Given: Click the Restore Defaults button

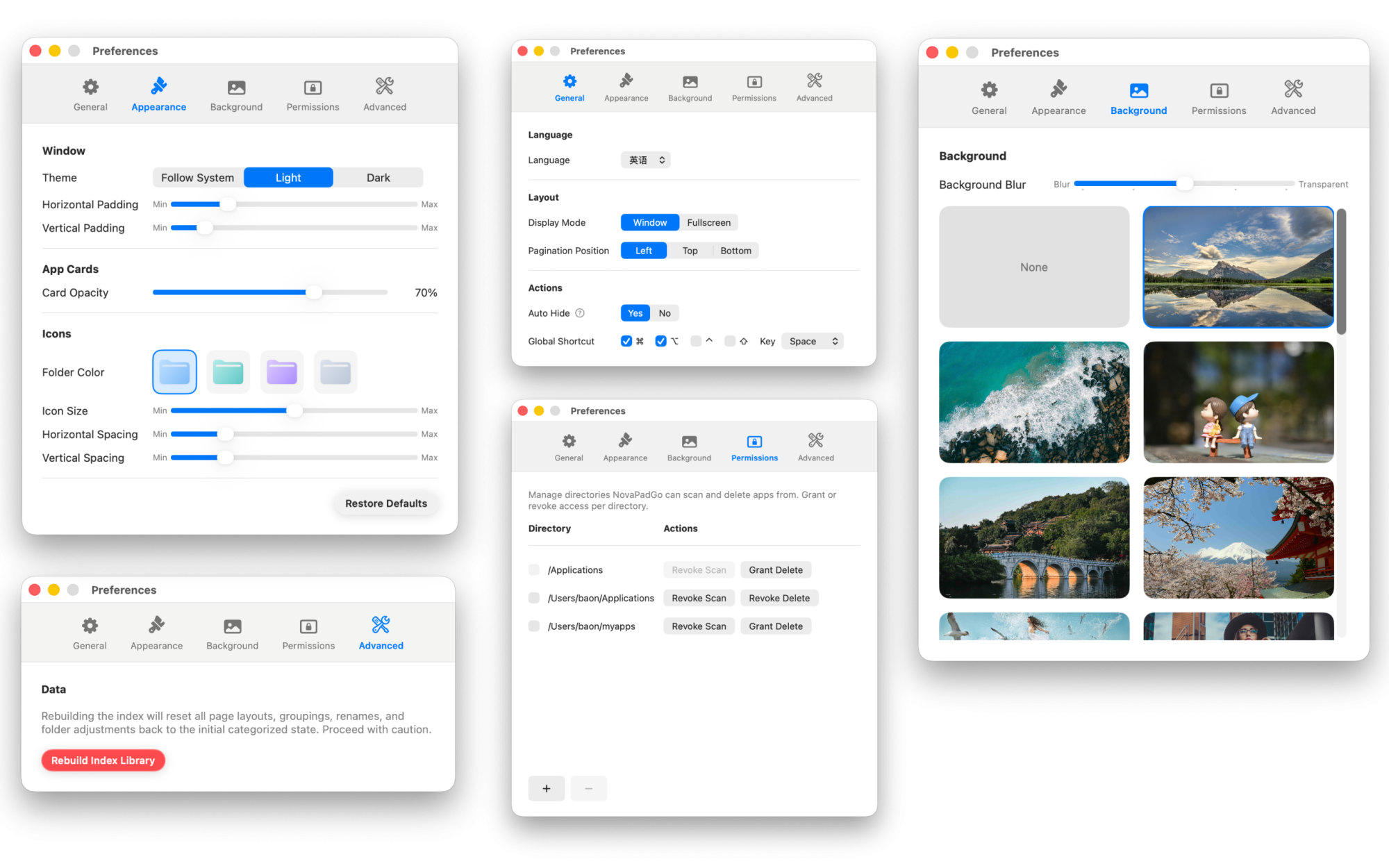Looking at the screenshot, I should tap(386, 503).
